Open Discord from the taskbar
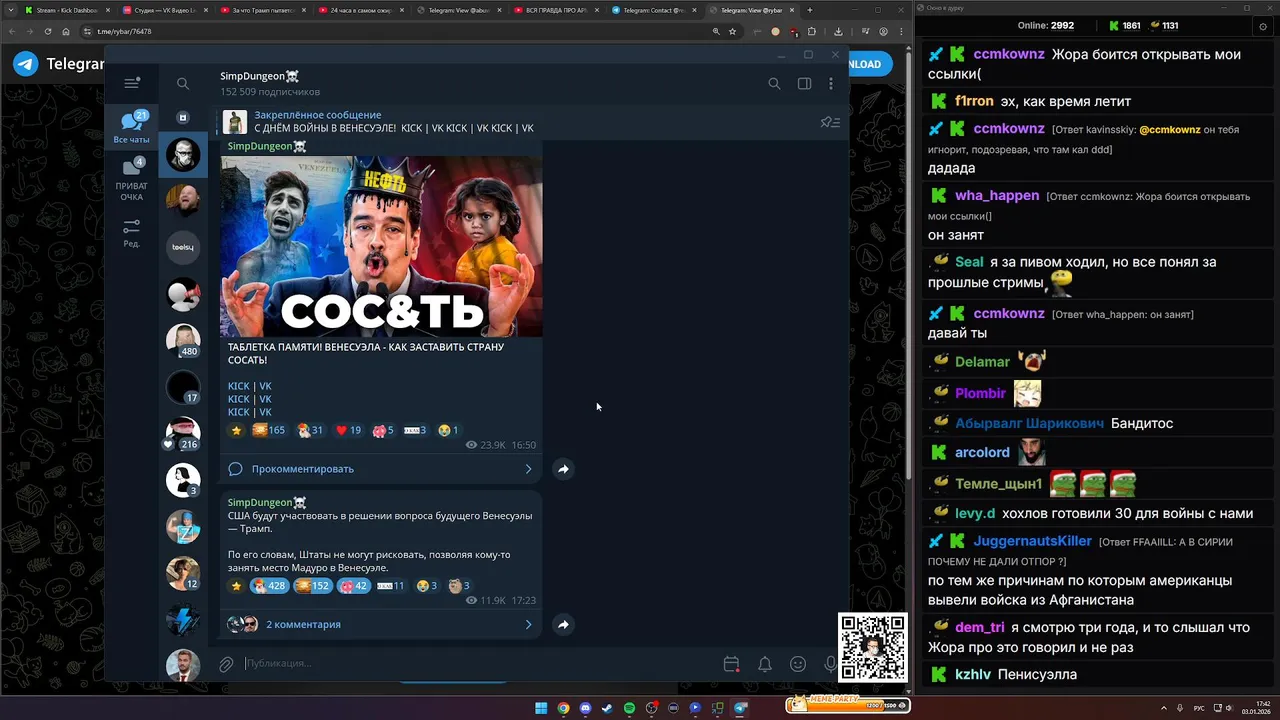Viewport: 1280px width, 720px height. (585, 708)
